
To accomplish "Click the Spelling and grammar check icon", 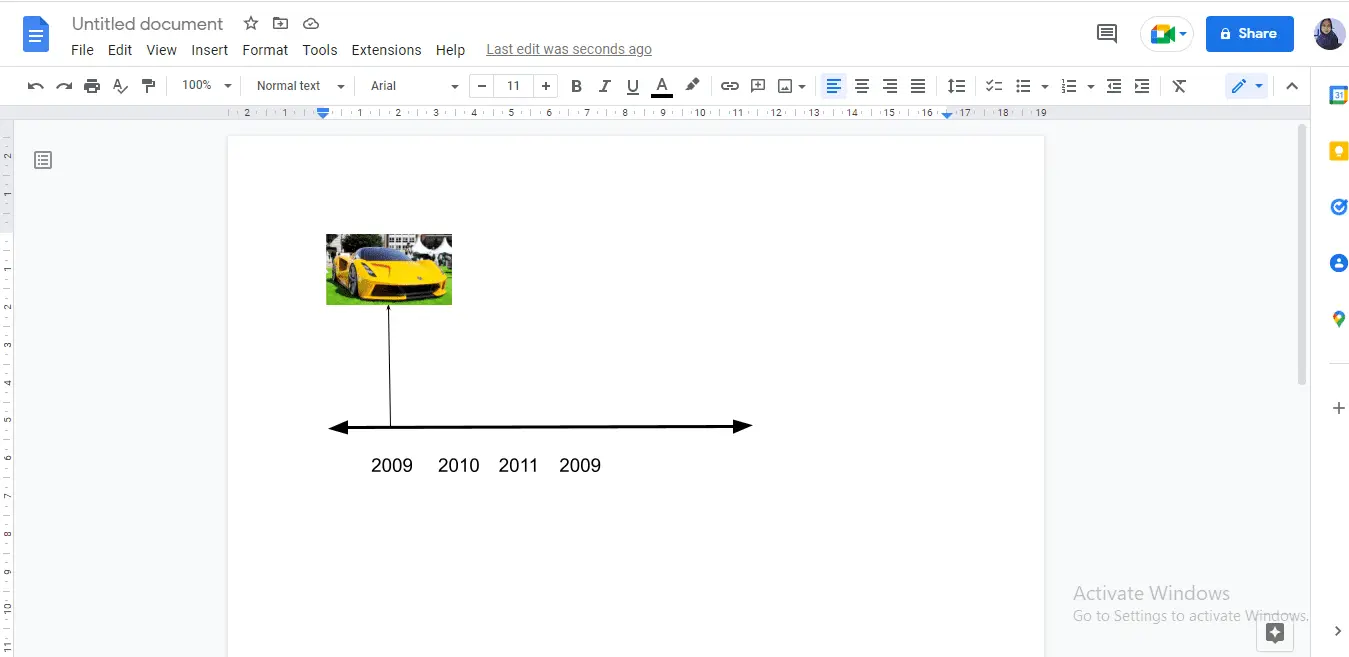I will click(120, 85).
